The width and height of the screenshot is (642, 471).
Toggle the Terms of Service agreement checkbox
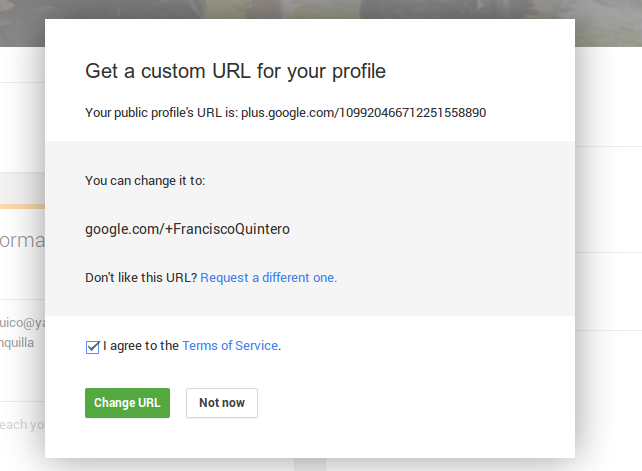(93, 347)
